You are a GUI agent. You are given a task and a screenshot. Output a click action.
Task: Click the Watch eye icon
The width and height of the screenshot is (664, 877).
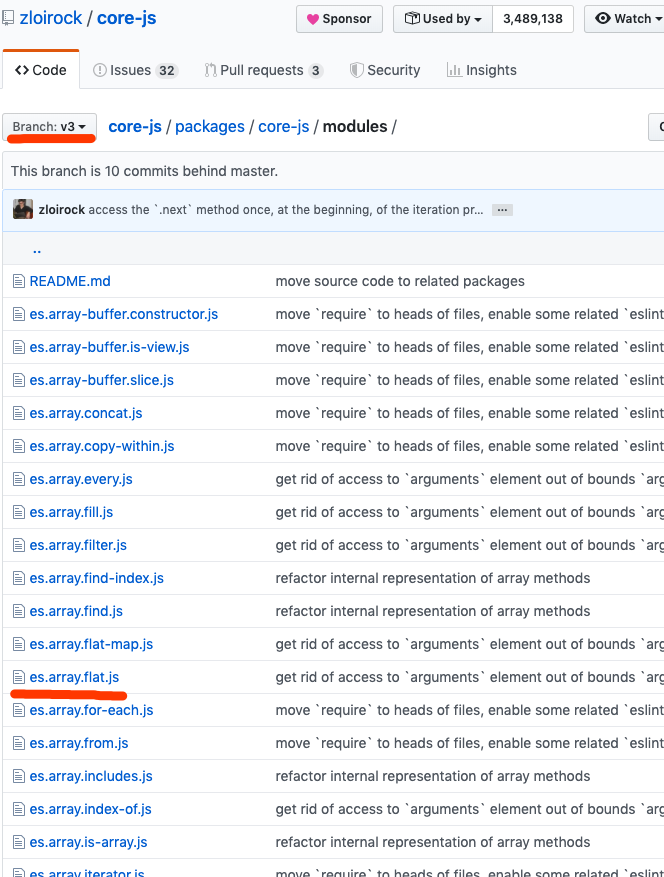tap(602, 18)
